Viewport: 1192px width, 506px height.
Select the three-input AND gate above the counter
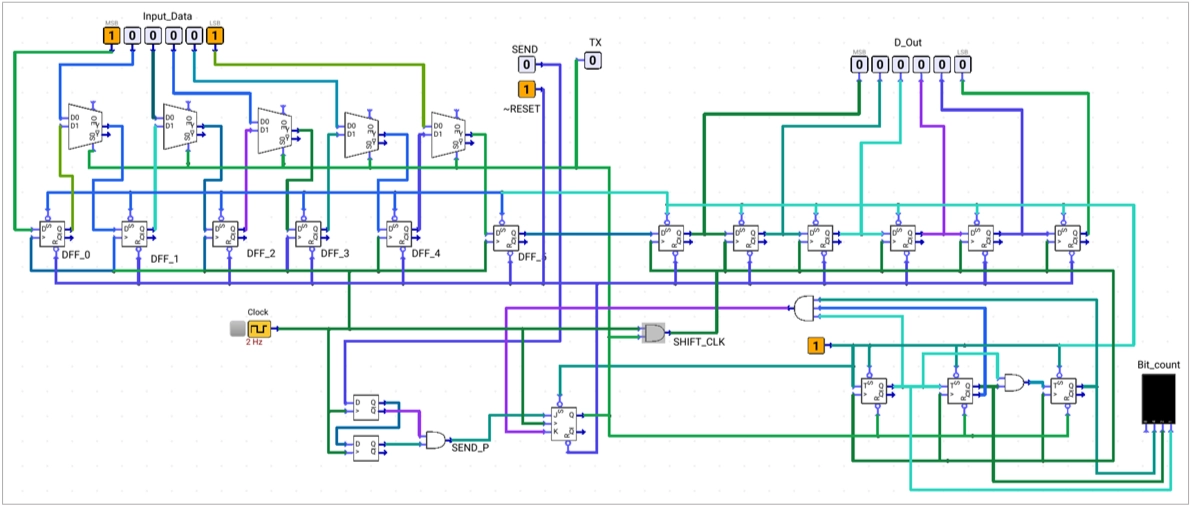pyautogui.click(x=804, y=308)
